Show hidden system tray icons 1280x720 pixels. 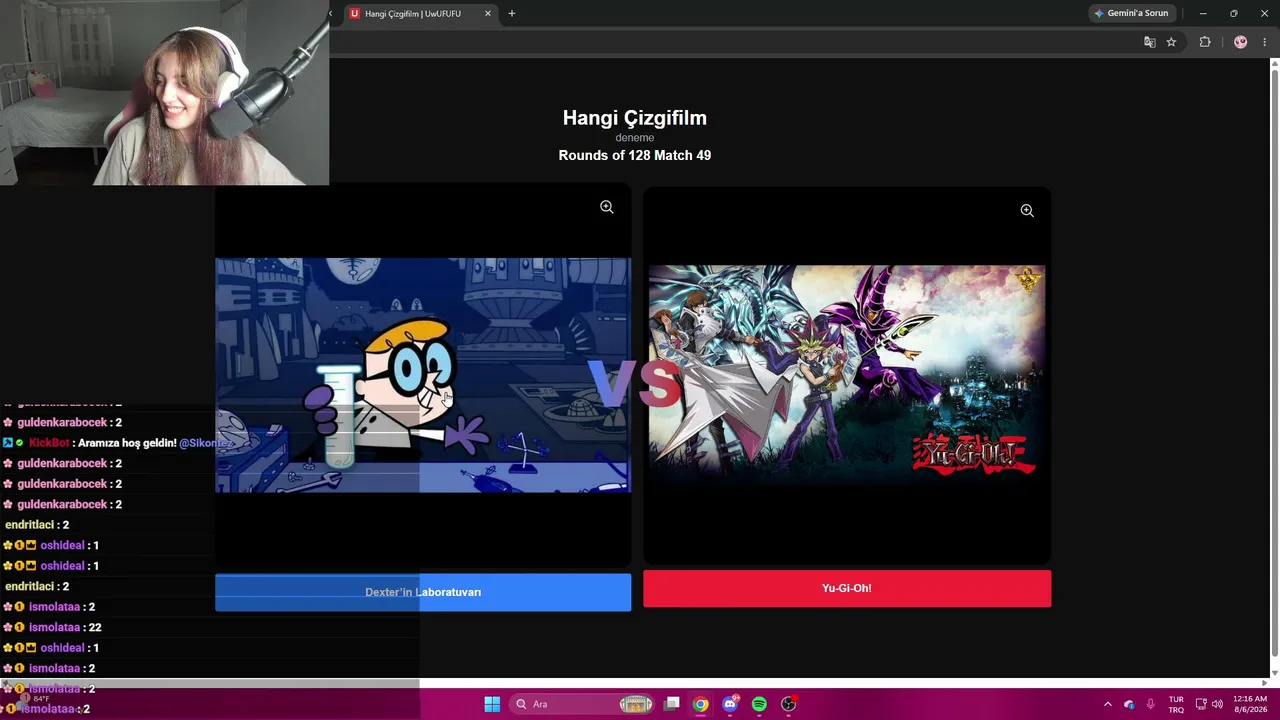click(x=1107, y=704)
